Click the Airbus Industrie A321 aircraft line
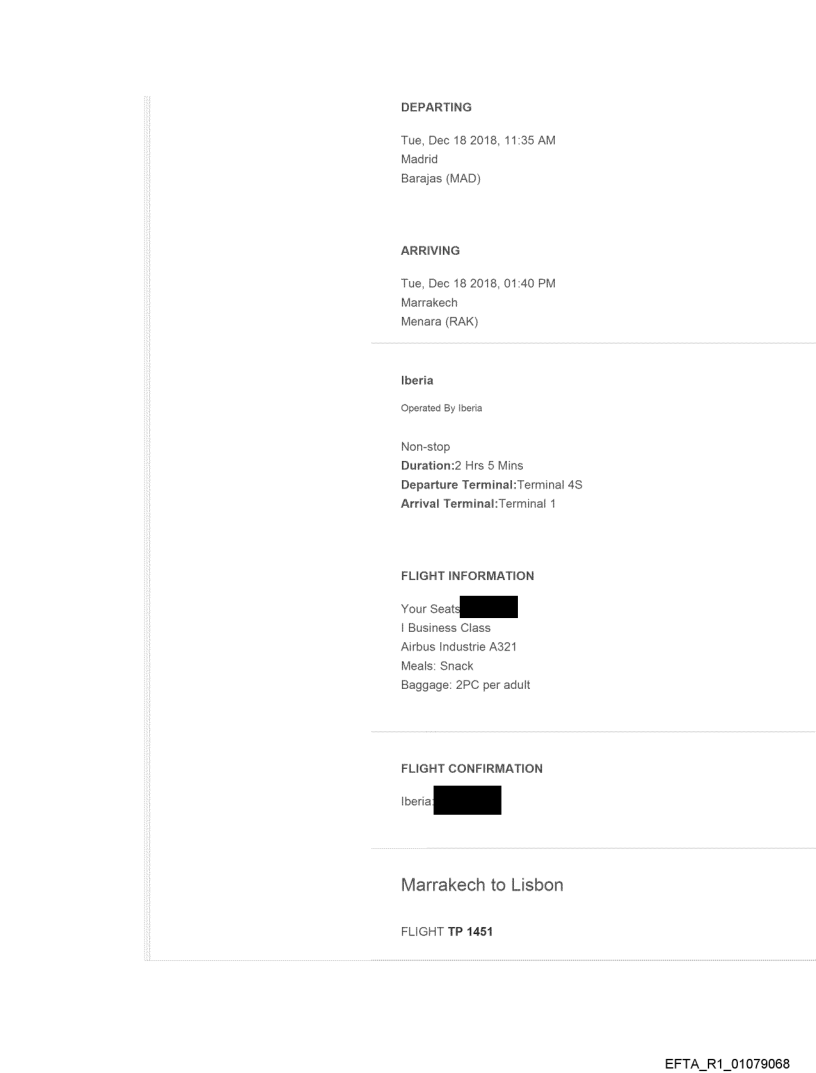The width and height of the screenshot is (816, 1073). click(459, 647)
